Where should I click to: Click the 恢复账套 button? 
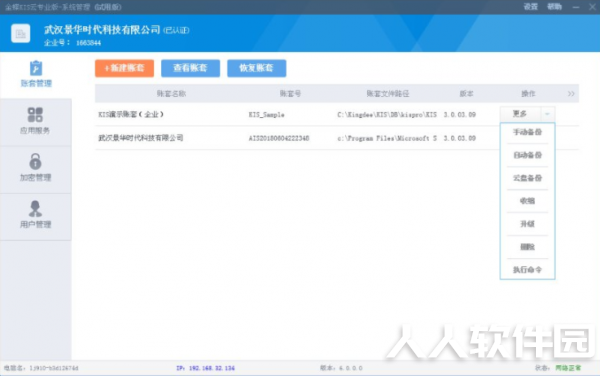pyautogui.click(x=256, y=68)
